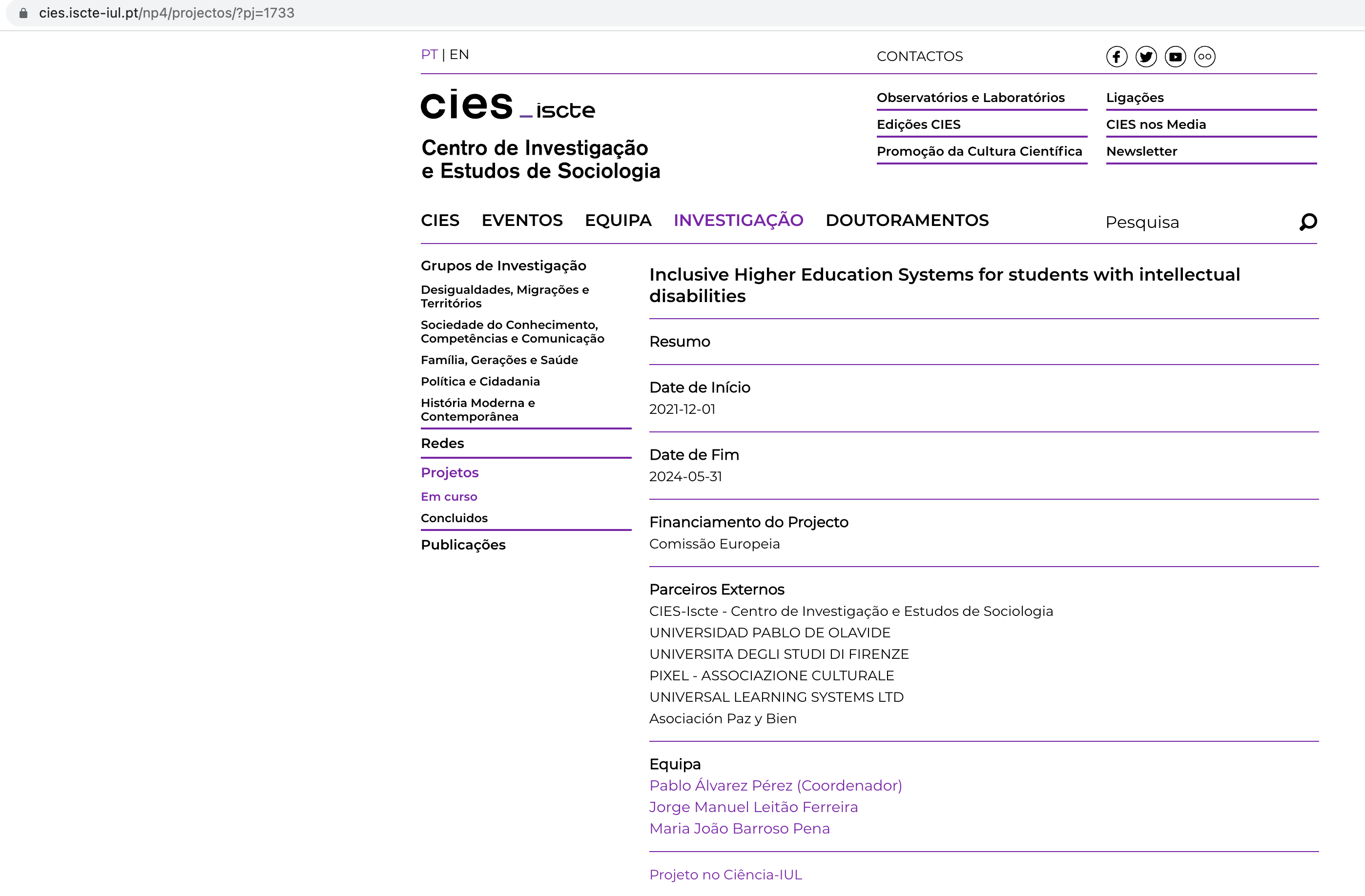Viewport: 1365px width, 896px height.
Task: Open Edições CIES link
Action: (918, 124)
